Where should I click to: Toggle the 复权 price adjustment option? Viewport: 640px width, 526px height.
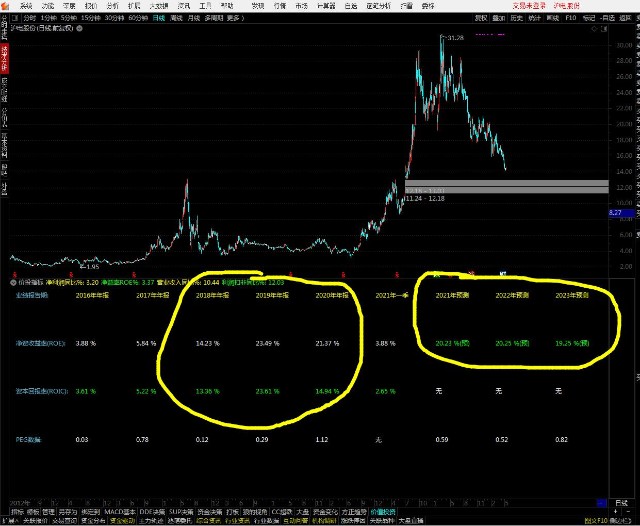tap(481, 18)
